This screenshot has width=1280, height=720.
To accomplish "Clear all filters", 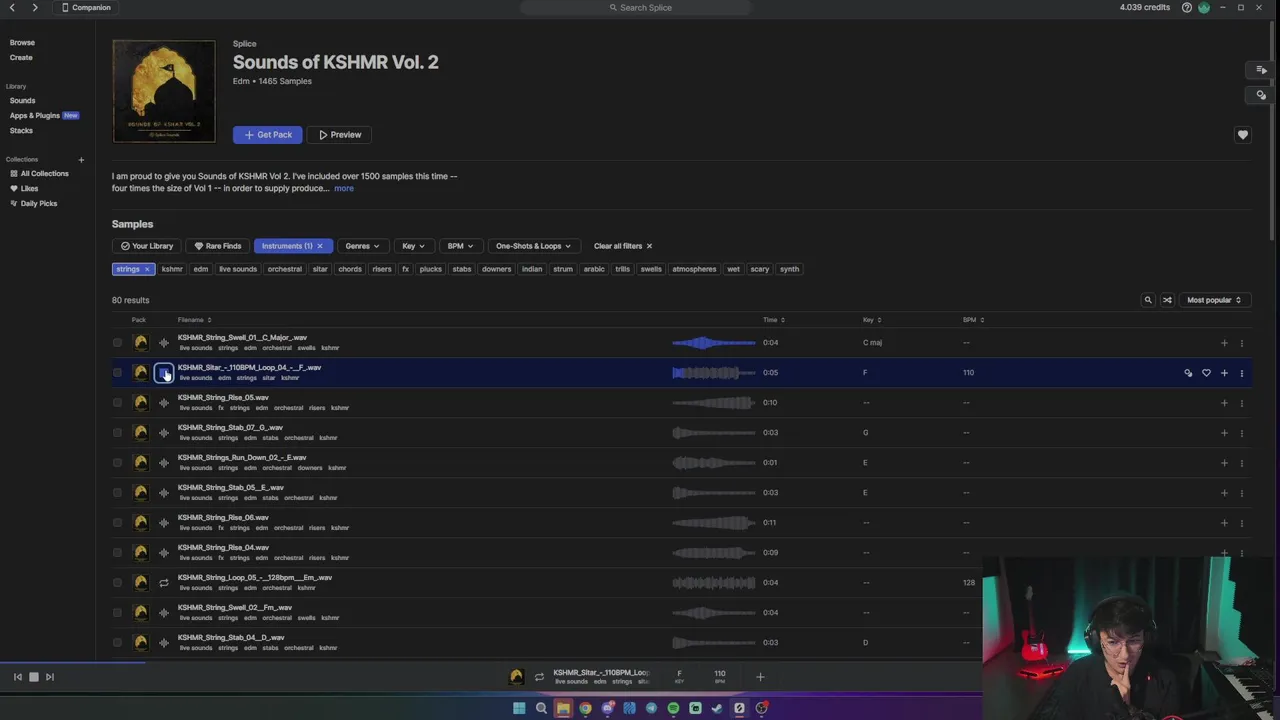I will click(x=622, y=246).
